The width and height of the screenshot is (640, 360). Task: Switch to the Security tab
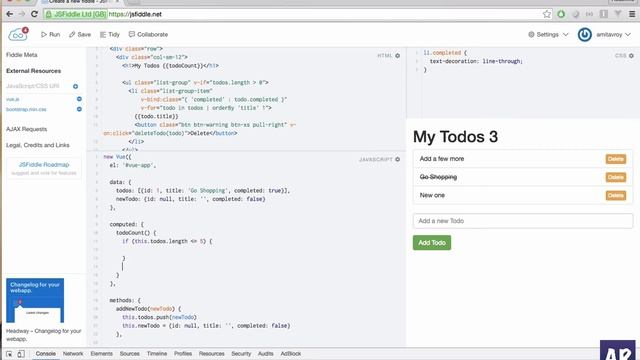(x=241, y=353)
